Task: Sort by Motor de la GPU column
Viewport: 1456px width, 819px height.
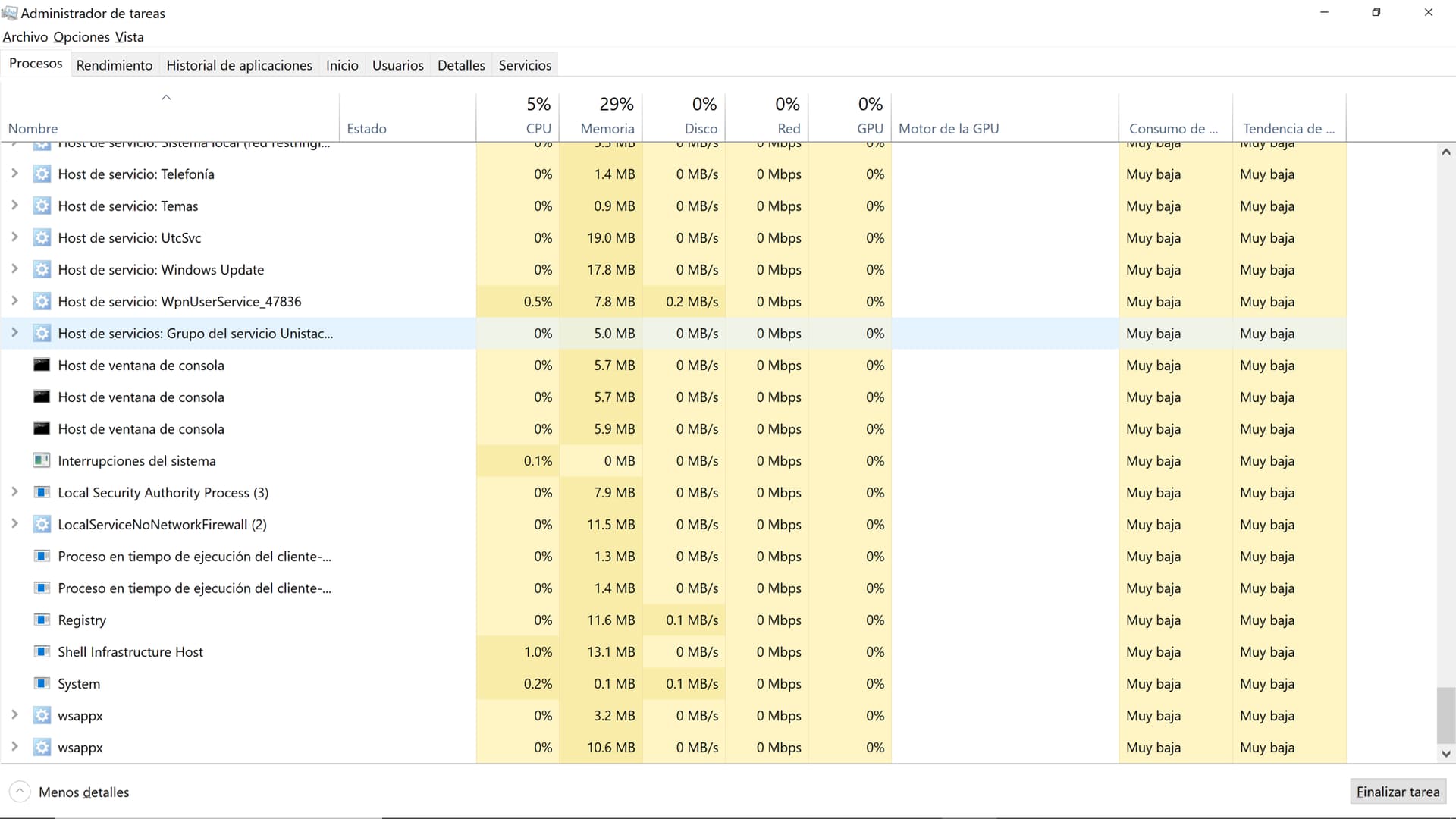Action: coord(1005,117)
